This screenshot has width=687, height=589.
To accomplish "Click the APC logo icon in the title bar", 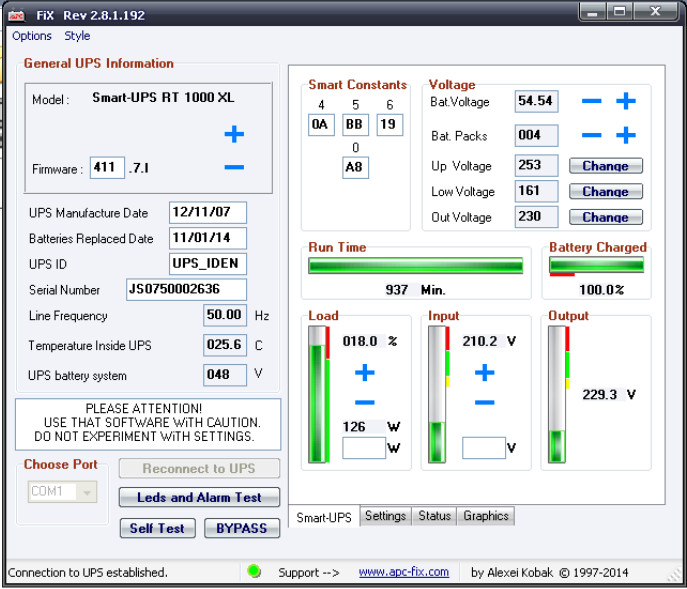I will [x=17, y=16].
